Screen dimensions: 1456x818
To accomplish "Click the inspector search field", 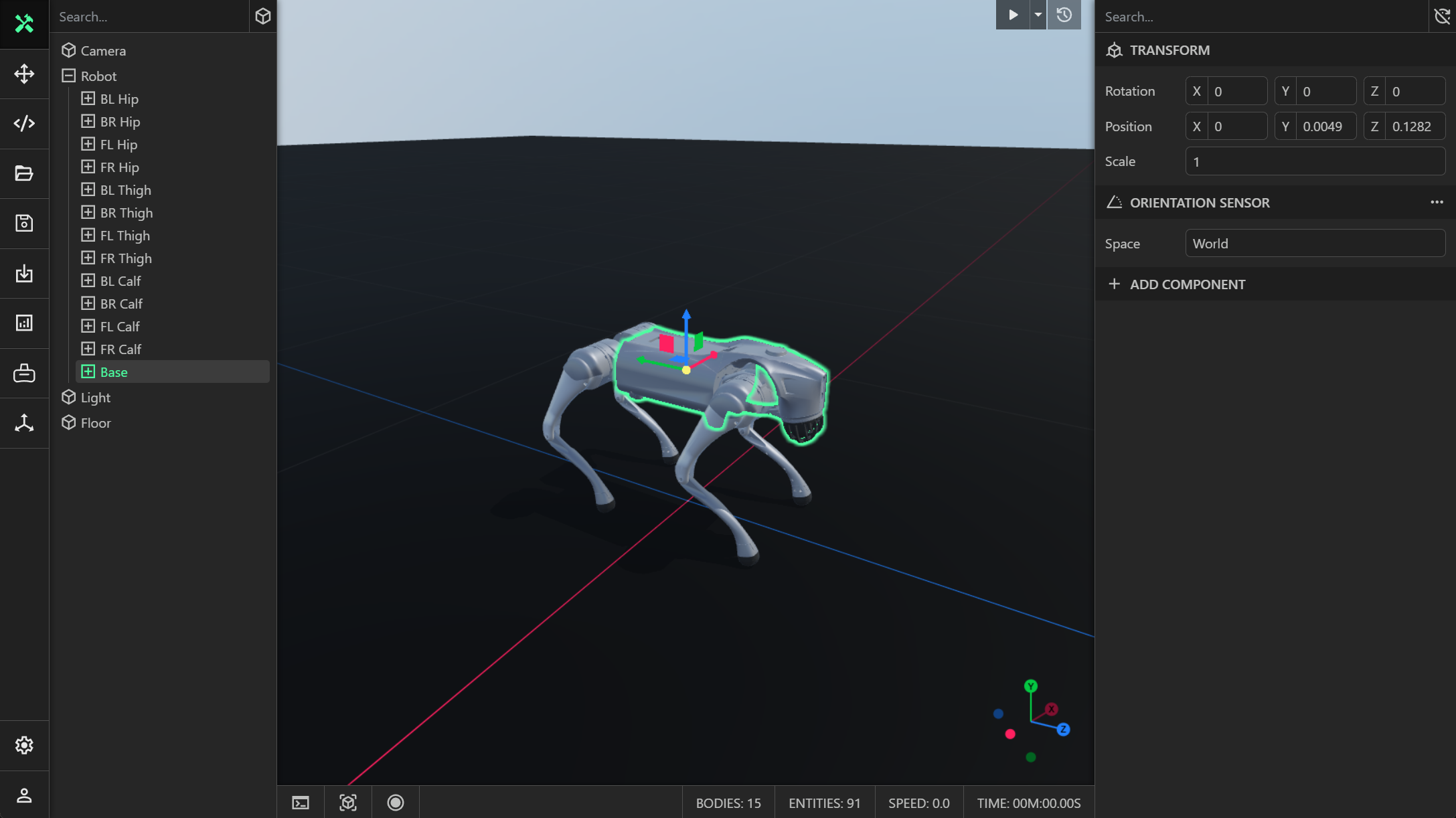I will click(x=1262, y=17).
